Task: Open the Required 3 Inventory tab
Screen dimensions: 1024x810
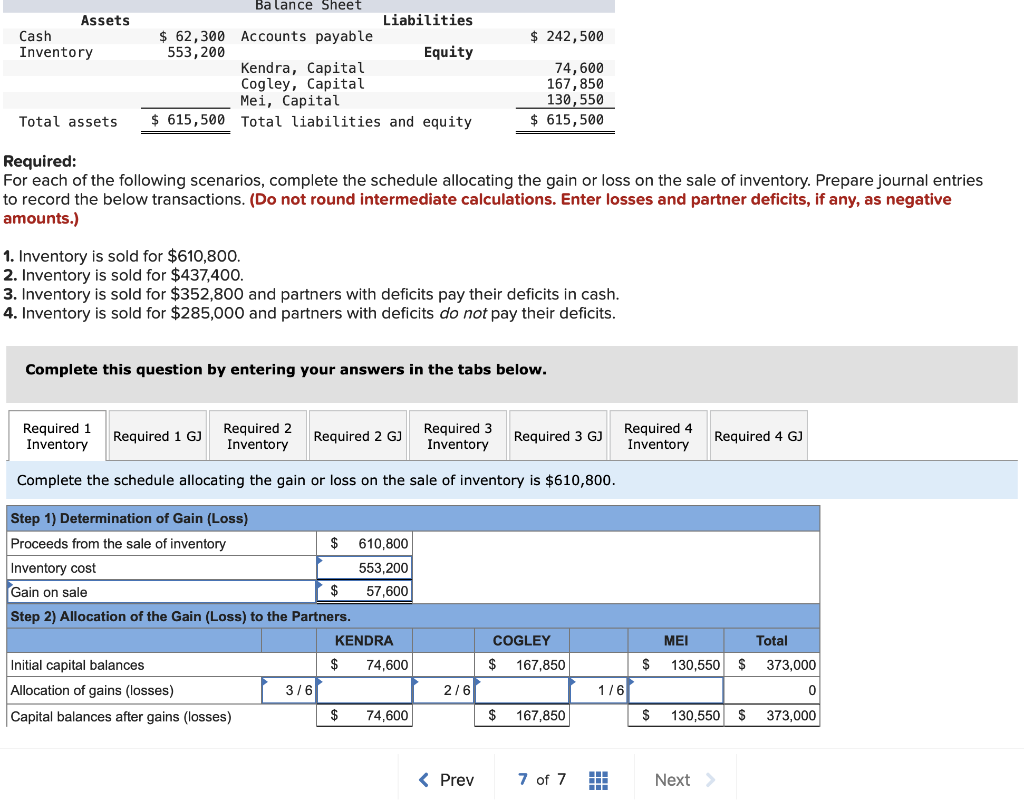Action: [x=458, y=436]
